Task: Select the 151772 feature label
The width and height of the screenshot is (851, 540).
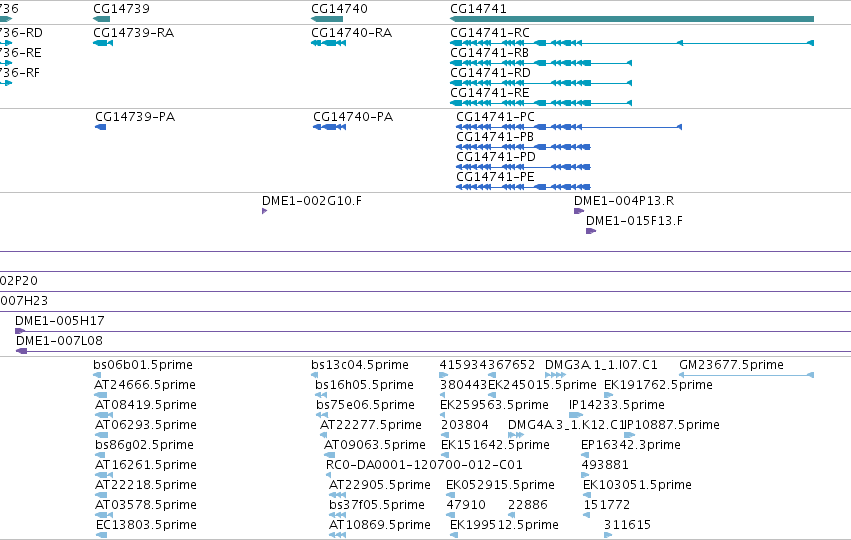Action: coord(607,505)
